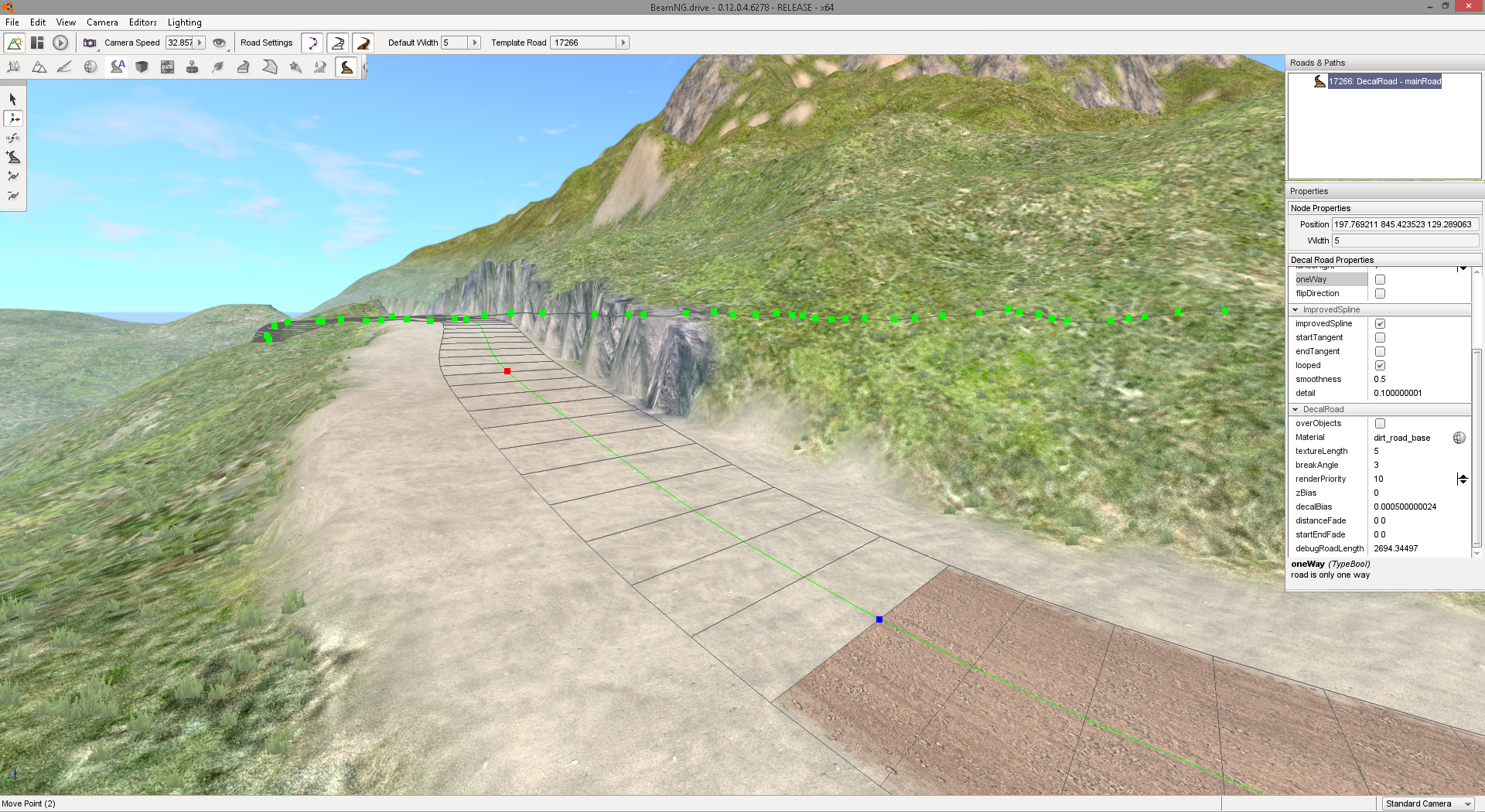Image resolution: width=1485 pixels, height=812 pixels.
Task: Collapse the editor toolbar using its edge handle
Action: [x=364, y=67]
